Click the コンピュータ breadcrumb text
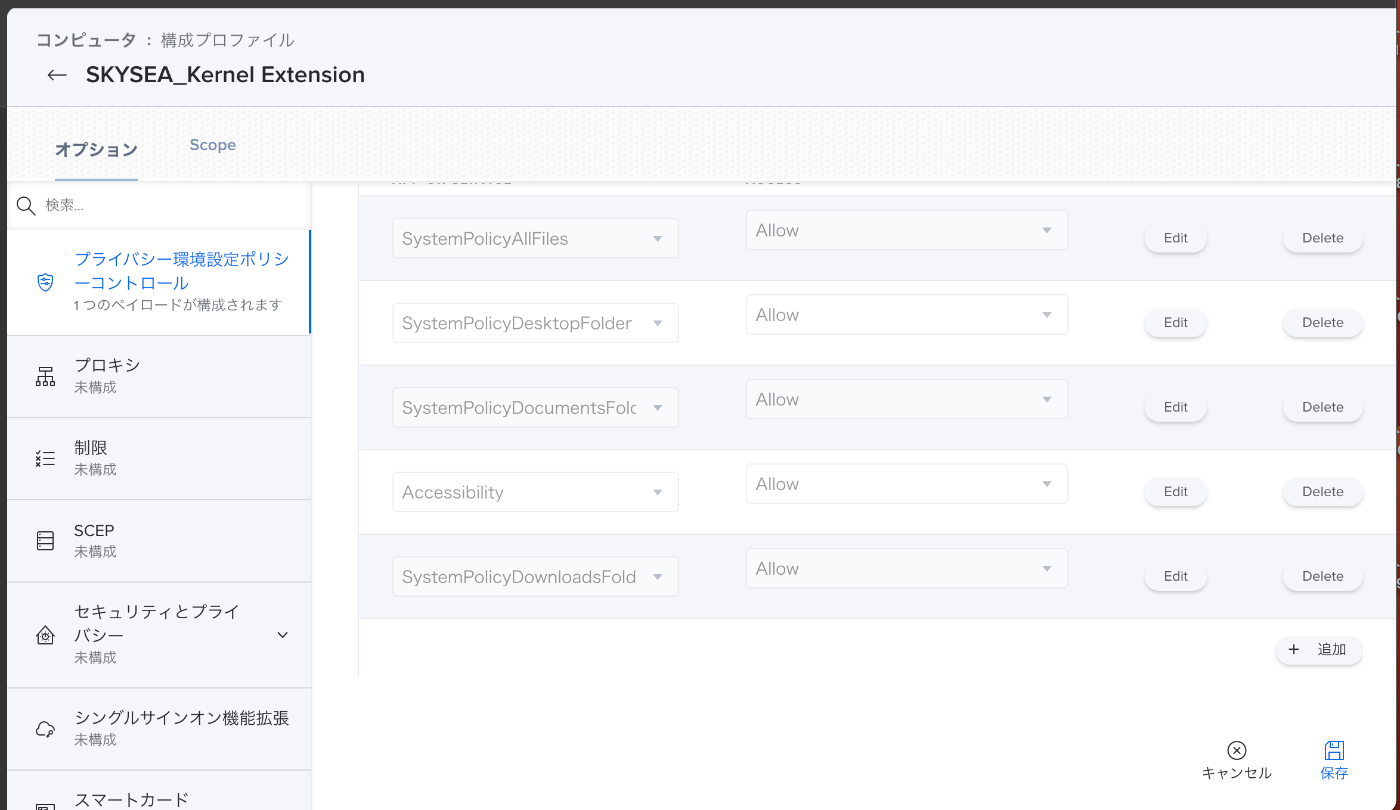Viewport: 1400px width, 810px height. click(x=85, y=41)
